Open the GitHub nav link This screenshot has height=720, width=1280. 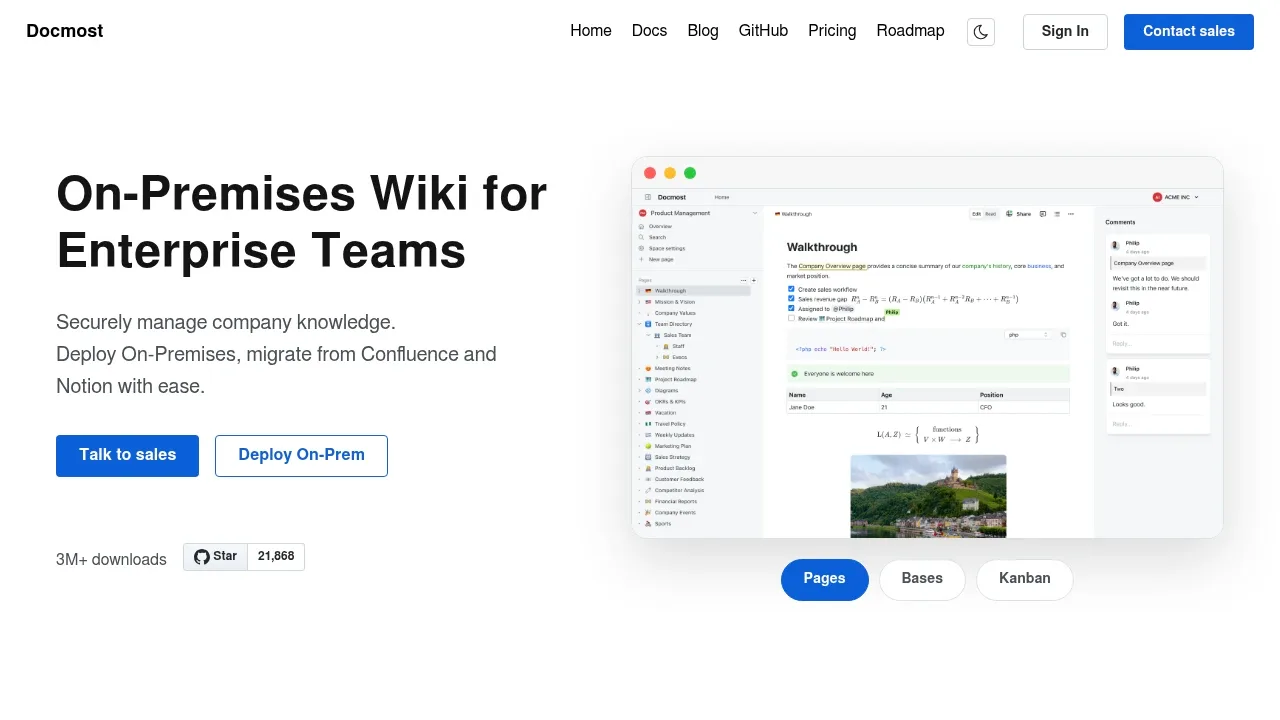763,31
